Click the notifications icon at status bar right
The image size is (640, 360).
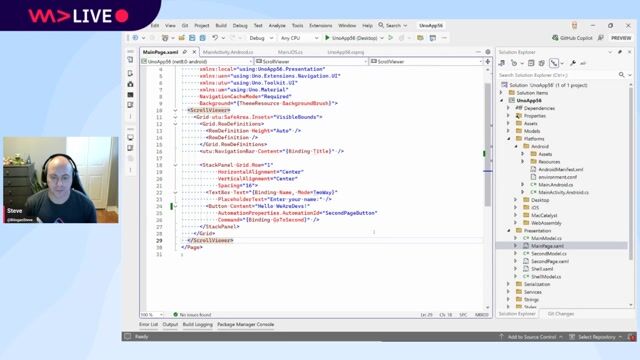click(x=632, y=337)
